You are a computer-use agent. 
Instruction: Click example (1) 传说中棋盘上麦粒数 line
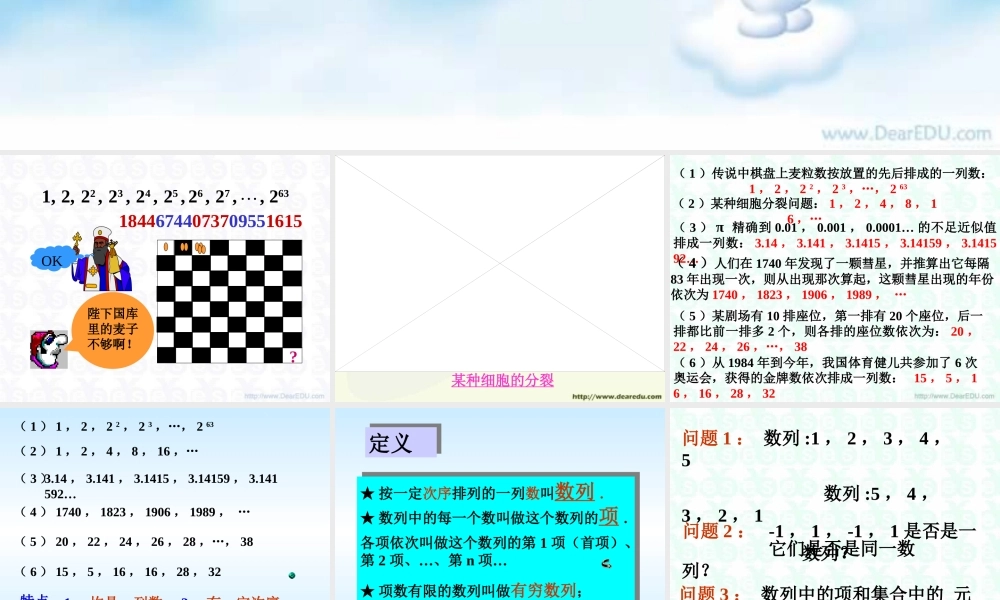click(832, 173)
